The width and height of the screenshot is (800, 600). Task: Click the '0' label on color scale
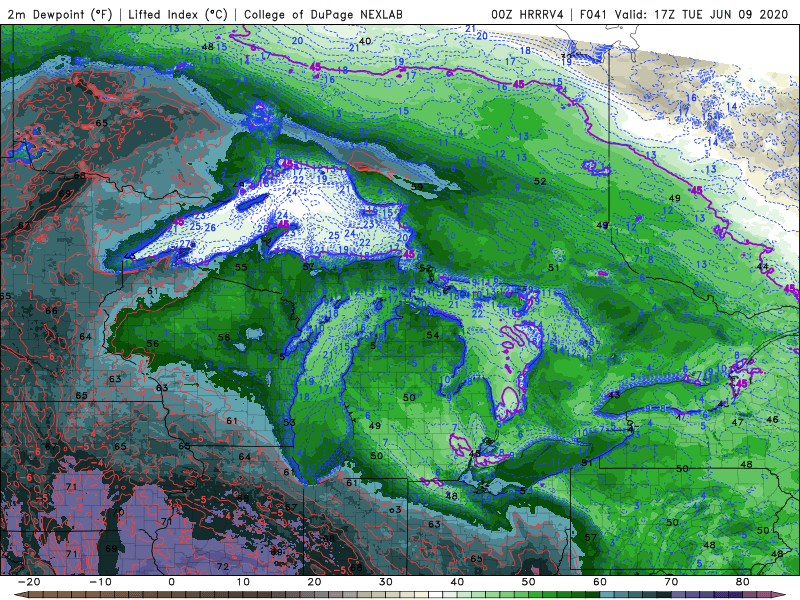[171, 582]
